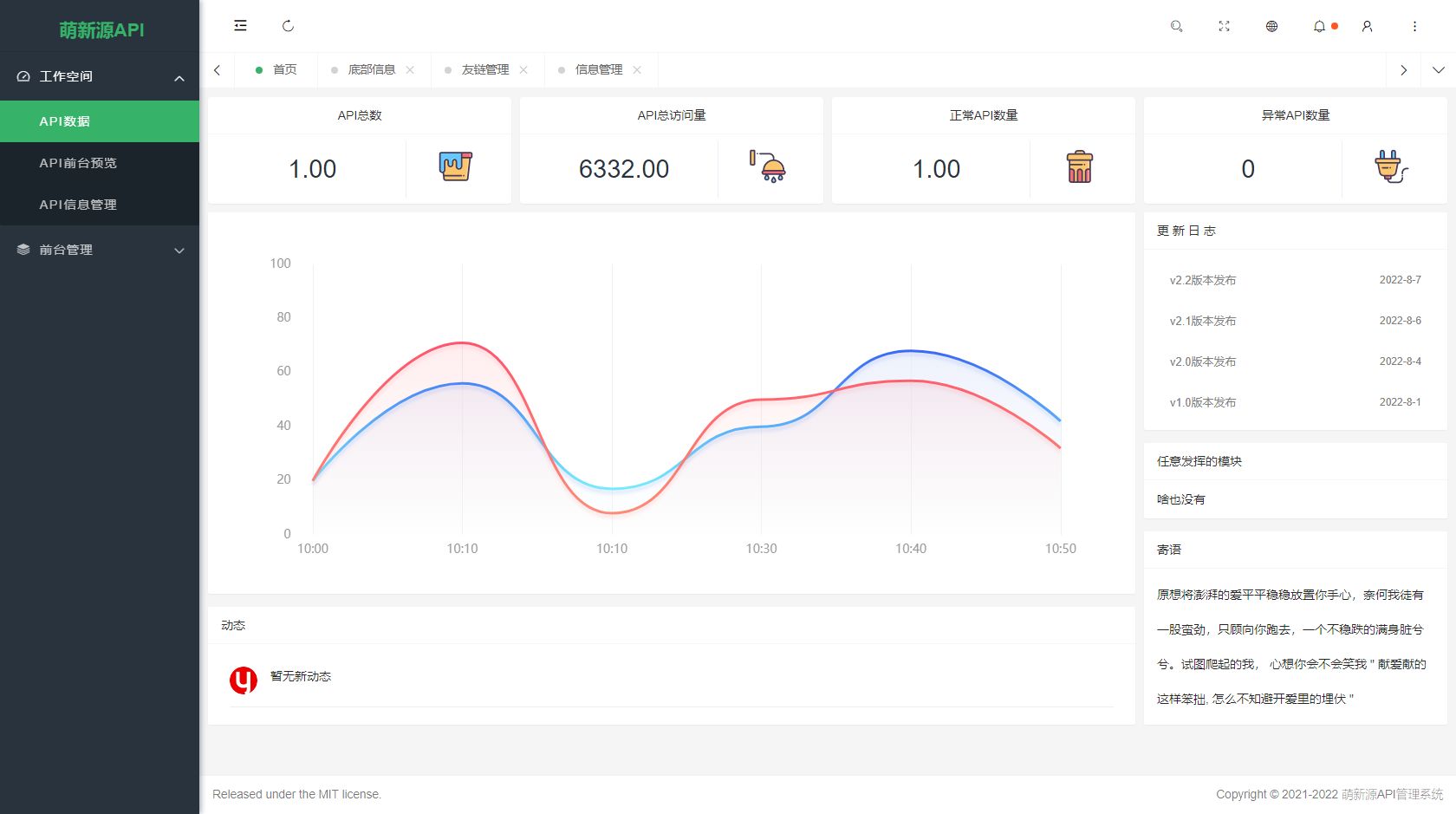The width and height of the screenshot is (1456, 814).
Task: Click the refresh icon in top bar
Action: (288, 26)
